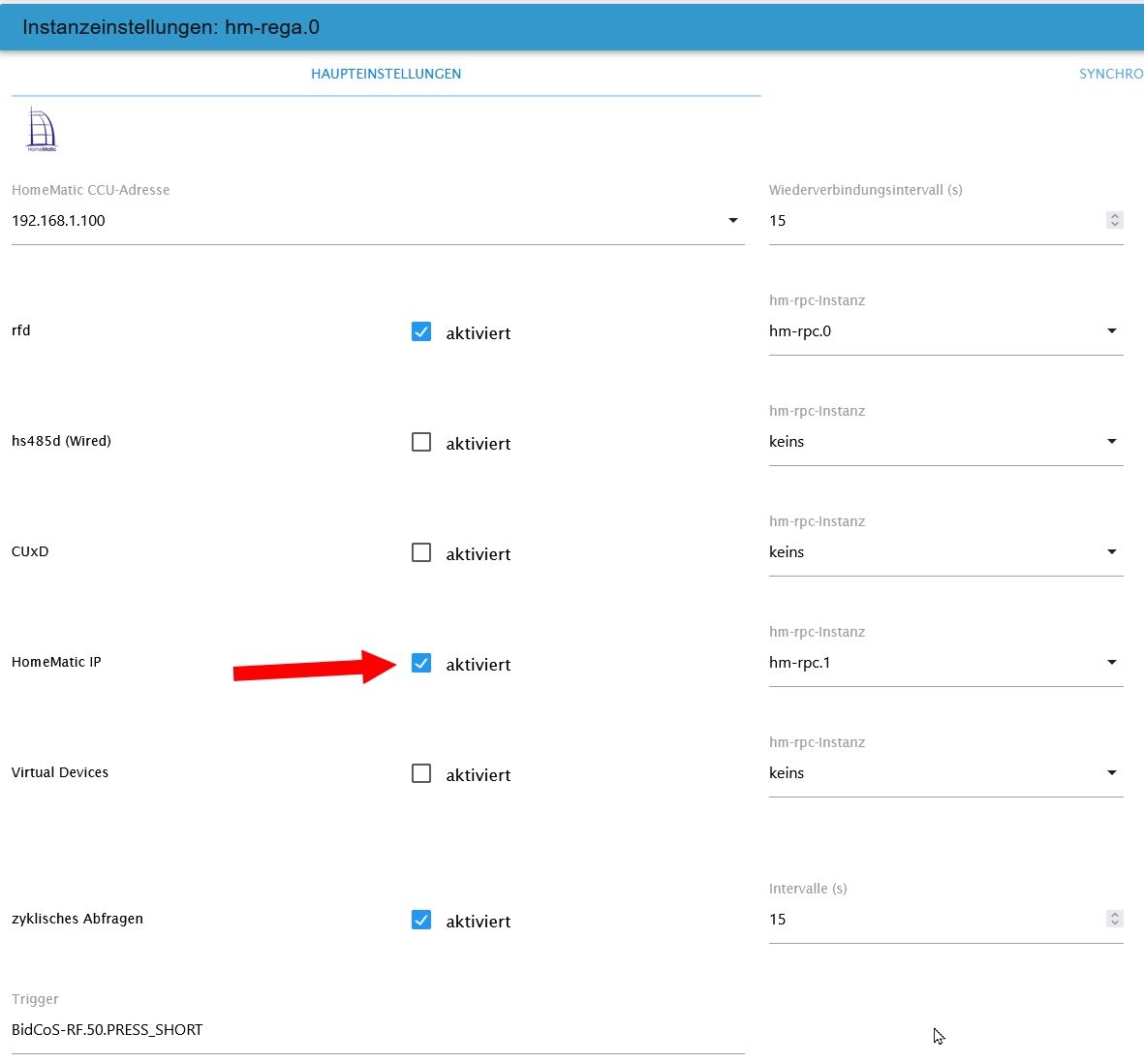Open the HomeMatic IP instance dropdown showing hm-rpc.1
The height and width of the screenshot is (1064, 1144).
click(945, 663)
